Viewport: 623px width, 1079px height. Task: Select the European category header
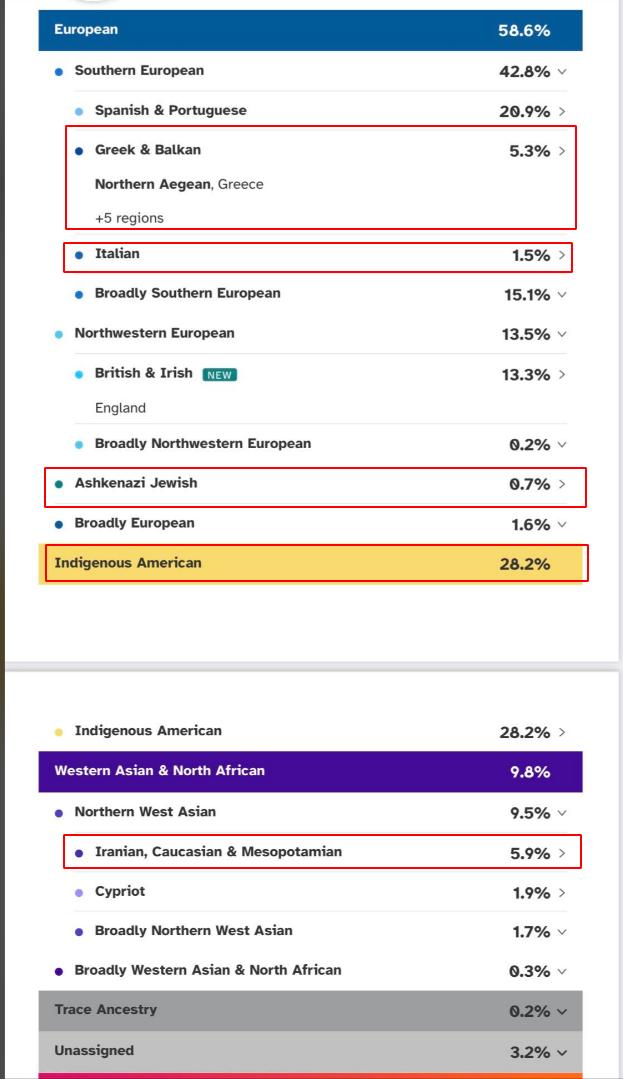click(310, 30)
